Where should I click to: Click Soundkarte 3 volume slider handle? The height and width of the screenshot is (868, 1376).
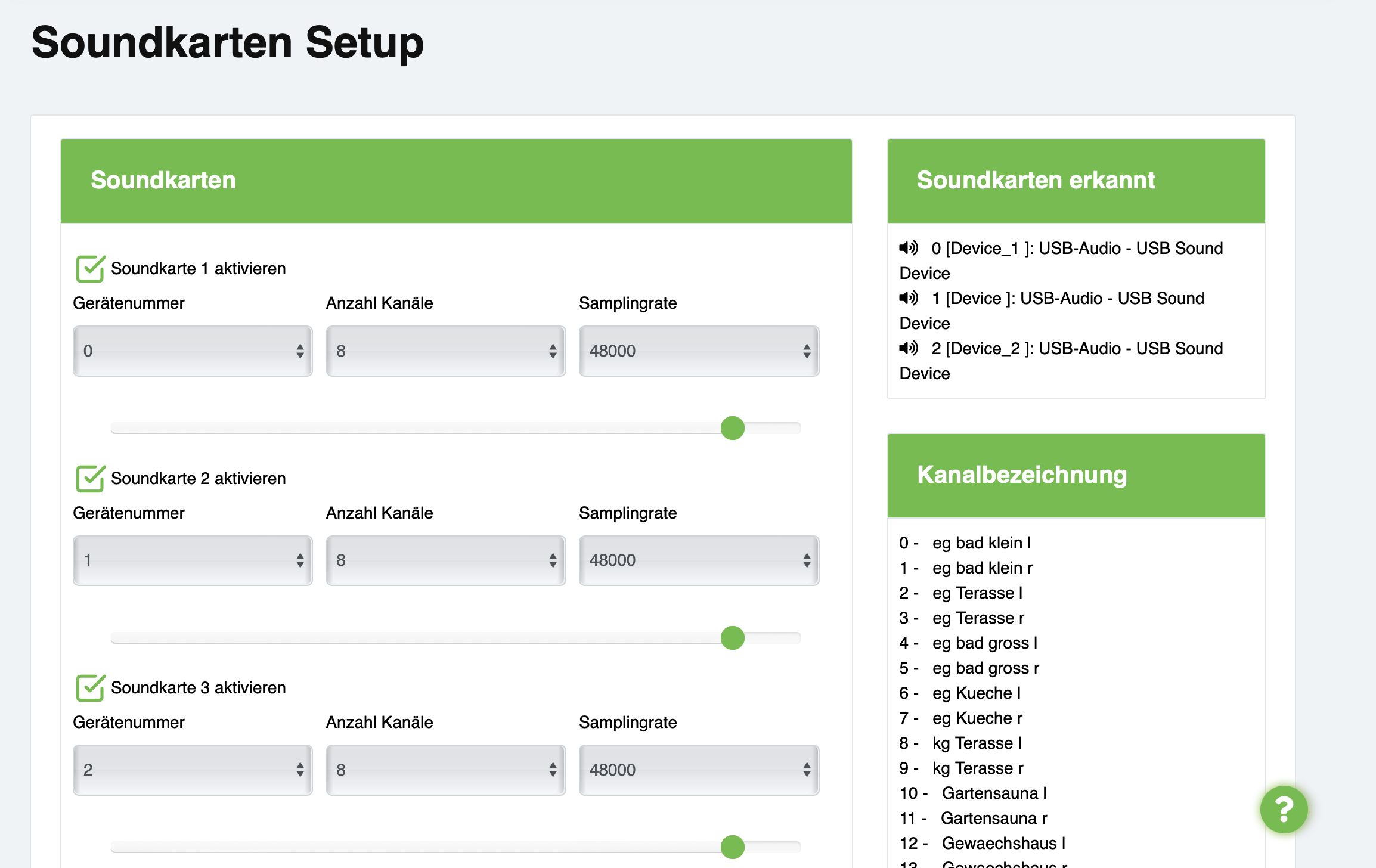point(732,847)
